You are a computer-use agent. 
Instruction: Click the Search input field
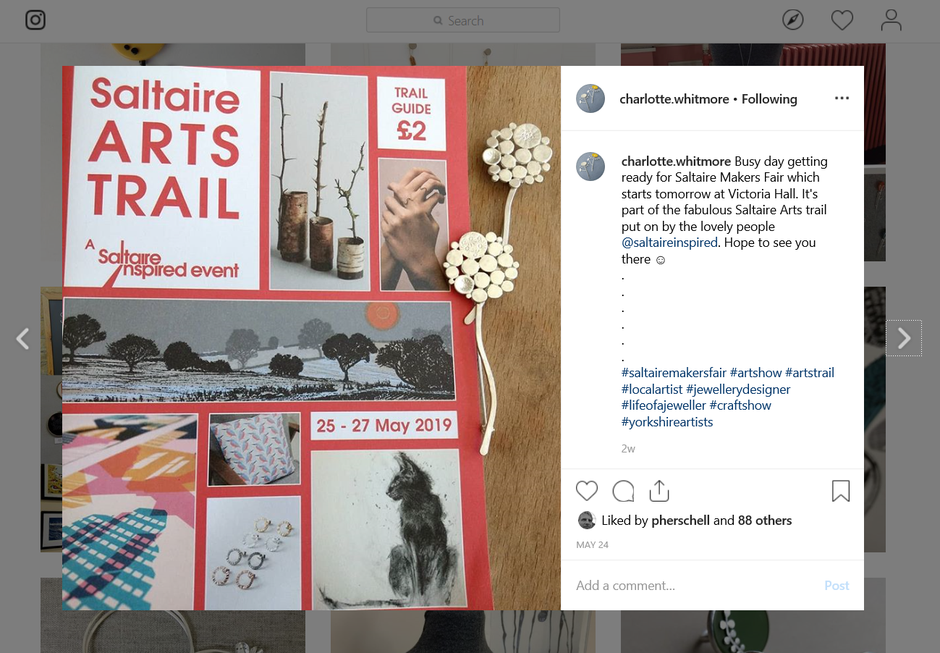[463, 20]
